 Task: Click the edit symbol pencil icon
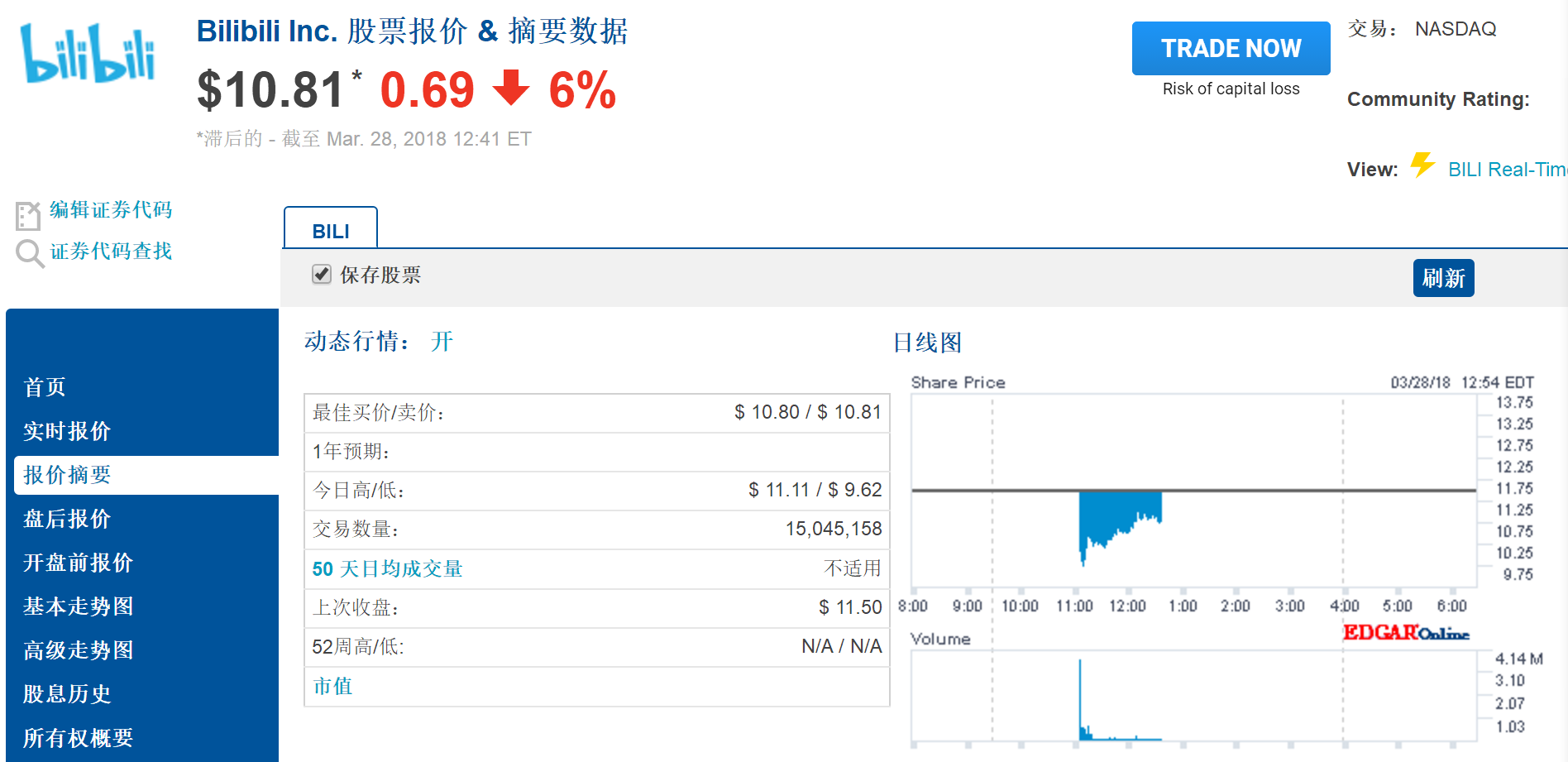pyautogui.click(x=27, y=215)
